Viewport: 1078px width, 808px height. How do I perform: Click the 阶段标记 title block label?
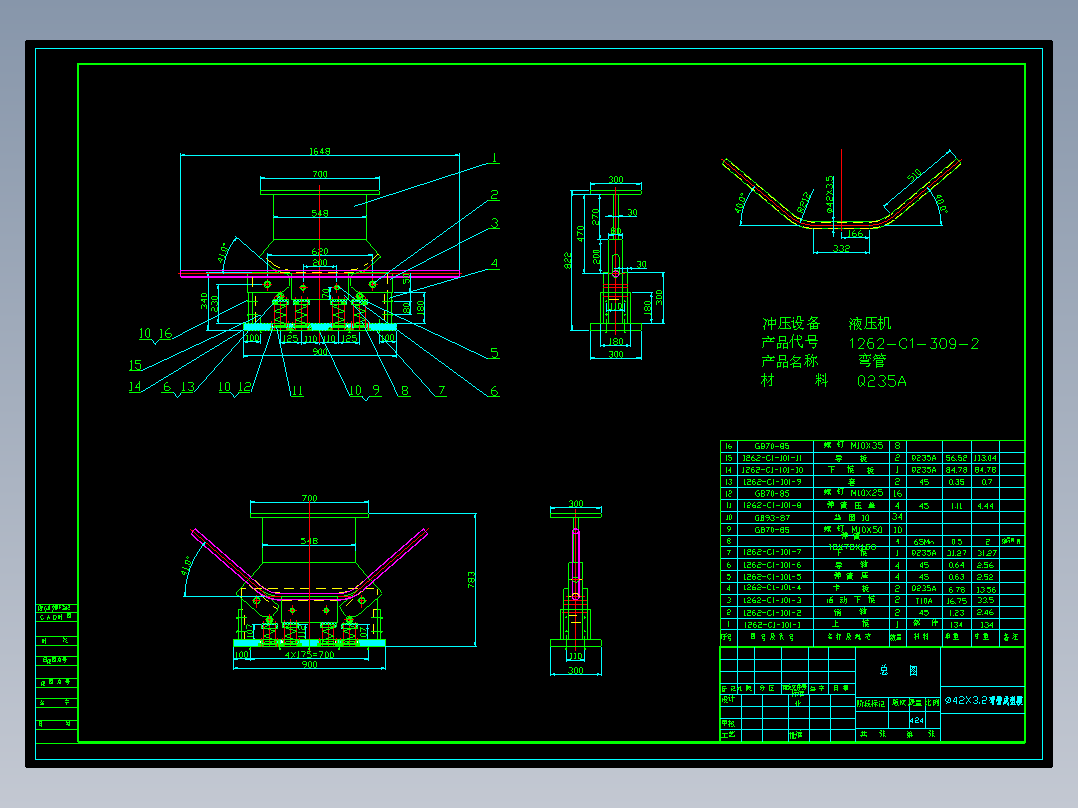[871, 703]
